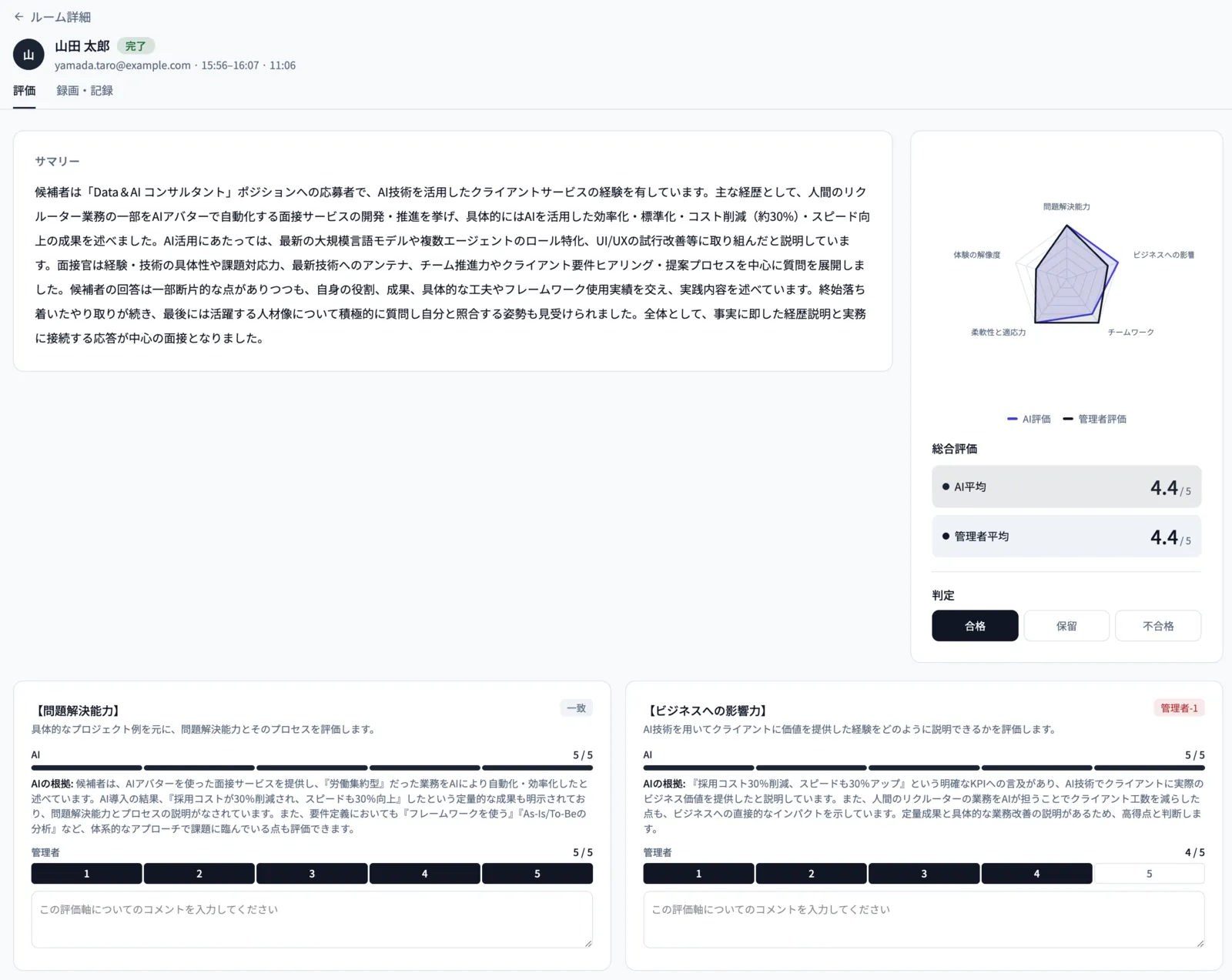The height and width of the screenshot is (980, 1232).
Task: Select 保留 as the judgment
Action: click(1066, 626)
